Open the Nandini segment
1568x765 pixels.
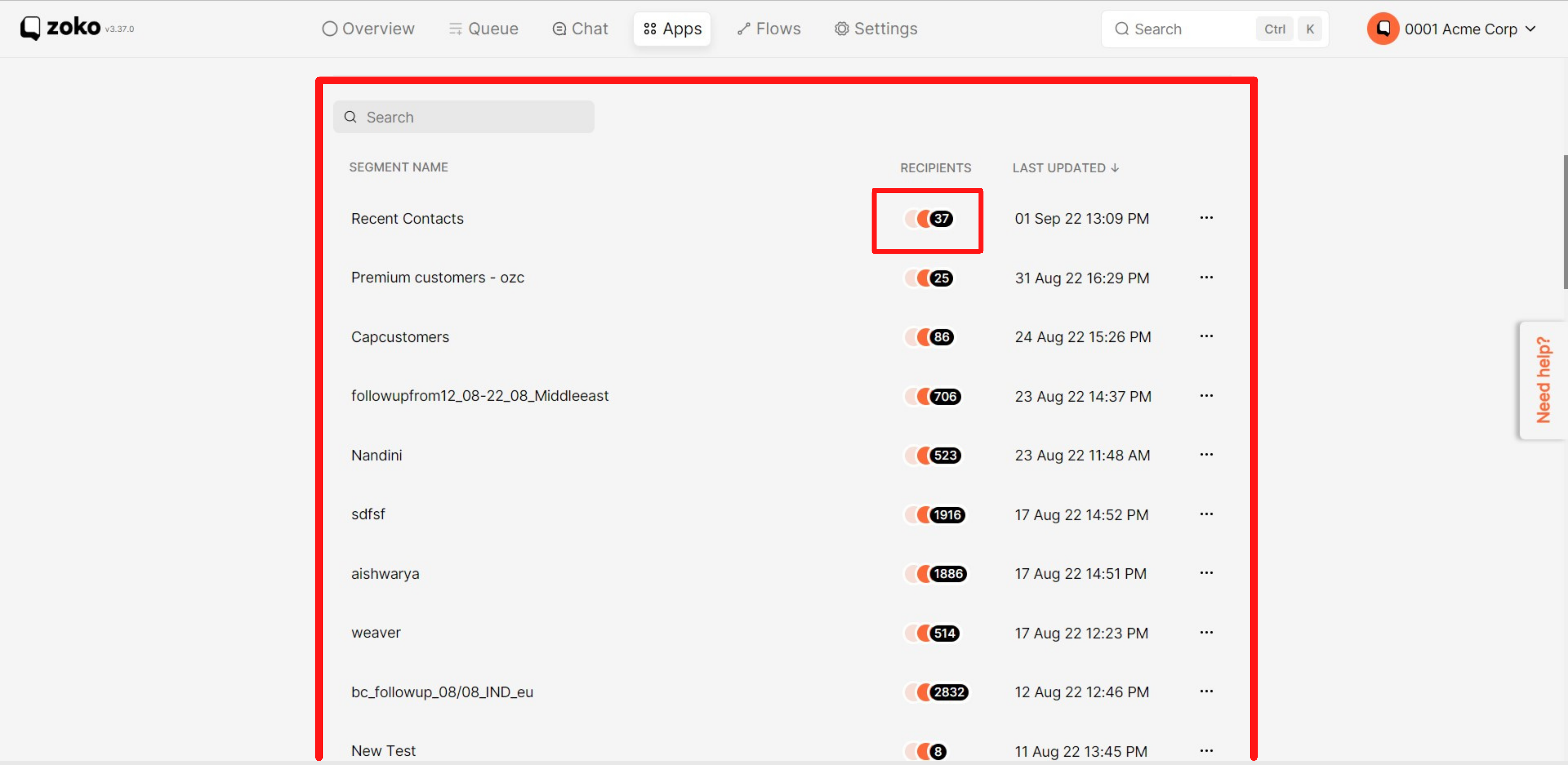pyautogui.click(x=376, y=455)
